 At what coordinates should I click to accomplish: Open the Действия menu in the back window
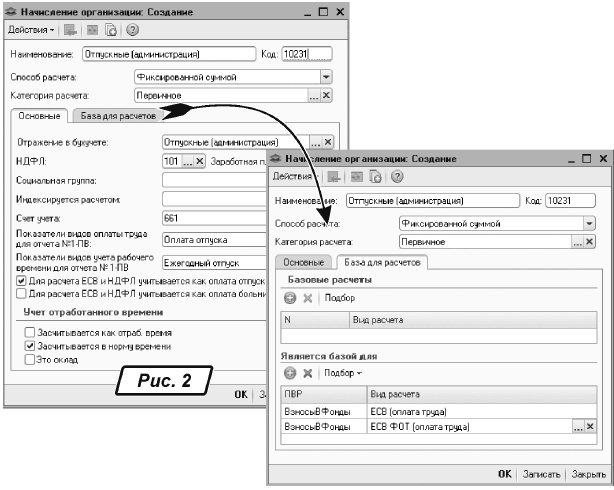pyautogui.click(x=30, y=31)
